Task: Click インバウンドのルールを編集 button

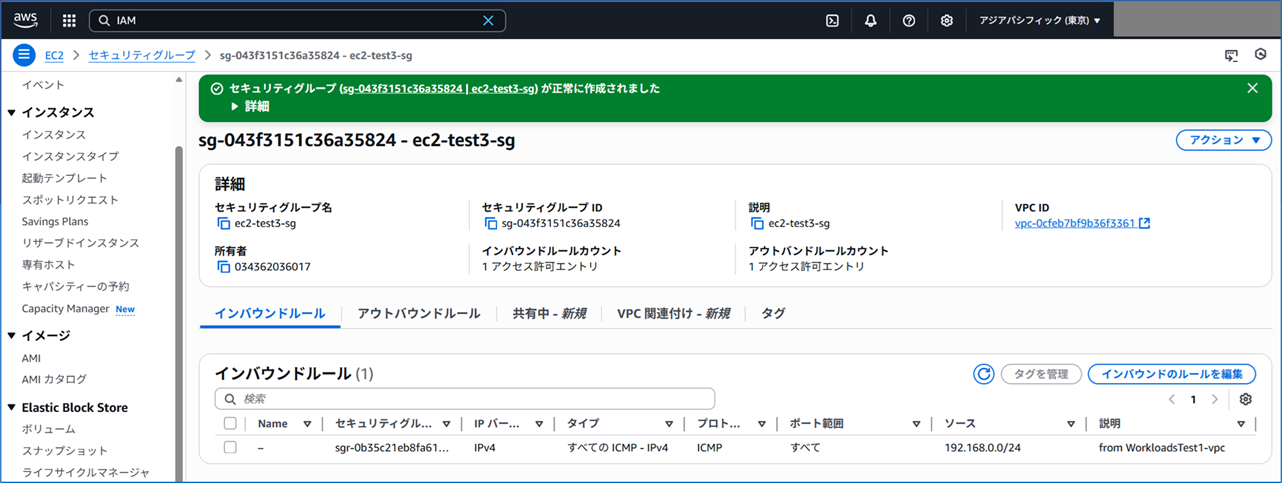Action: pos(1172,374)
